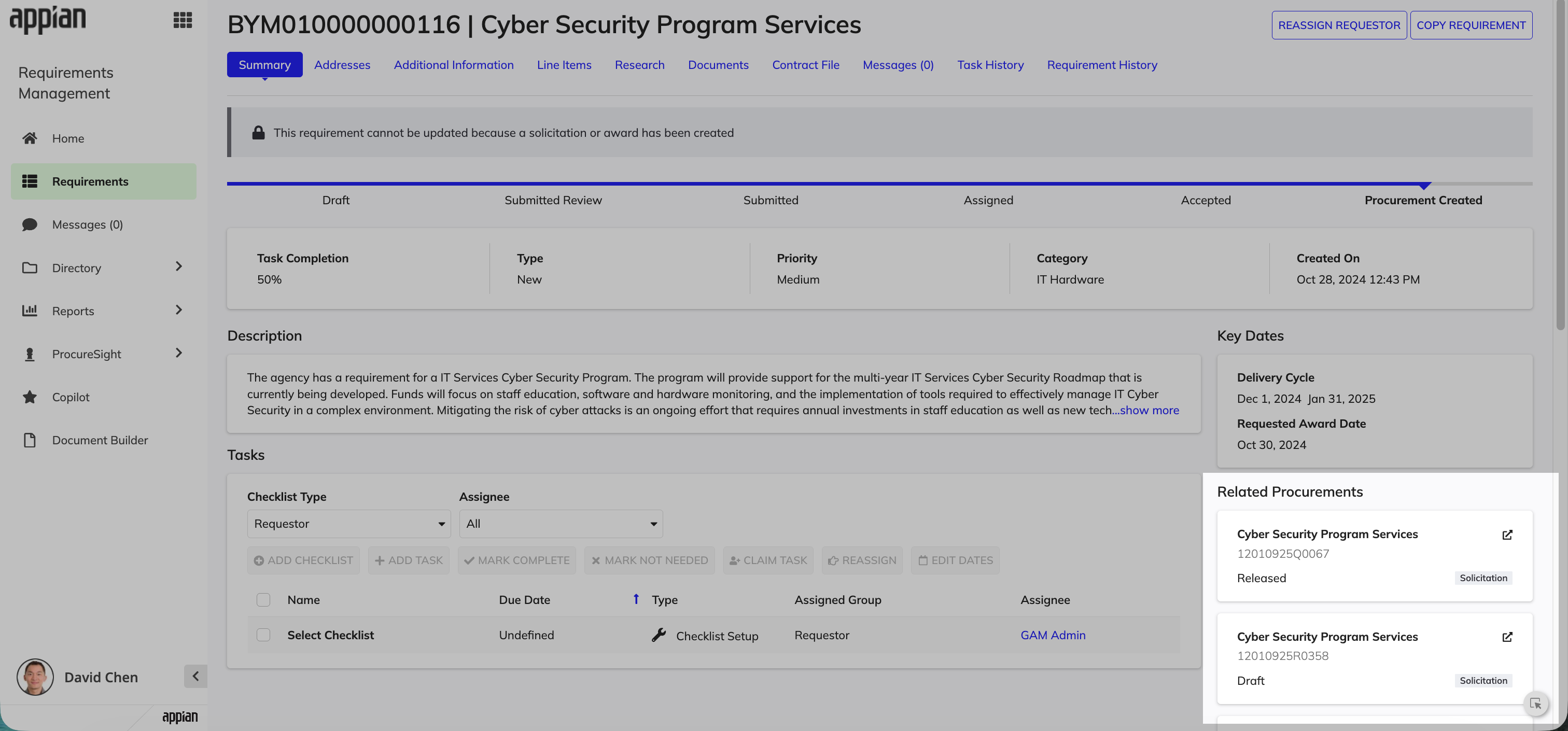
Task: Expand the Reports submenu chevron
Action: pyautogui.click(x=178, y=310)
